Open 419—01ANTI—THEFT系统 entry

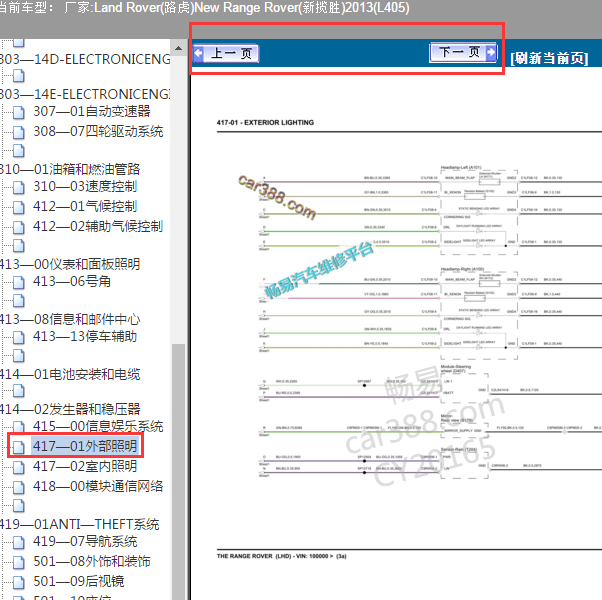point(79,524)
